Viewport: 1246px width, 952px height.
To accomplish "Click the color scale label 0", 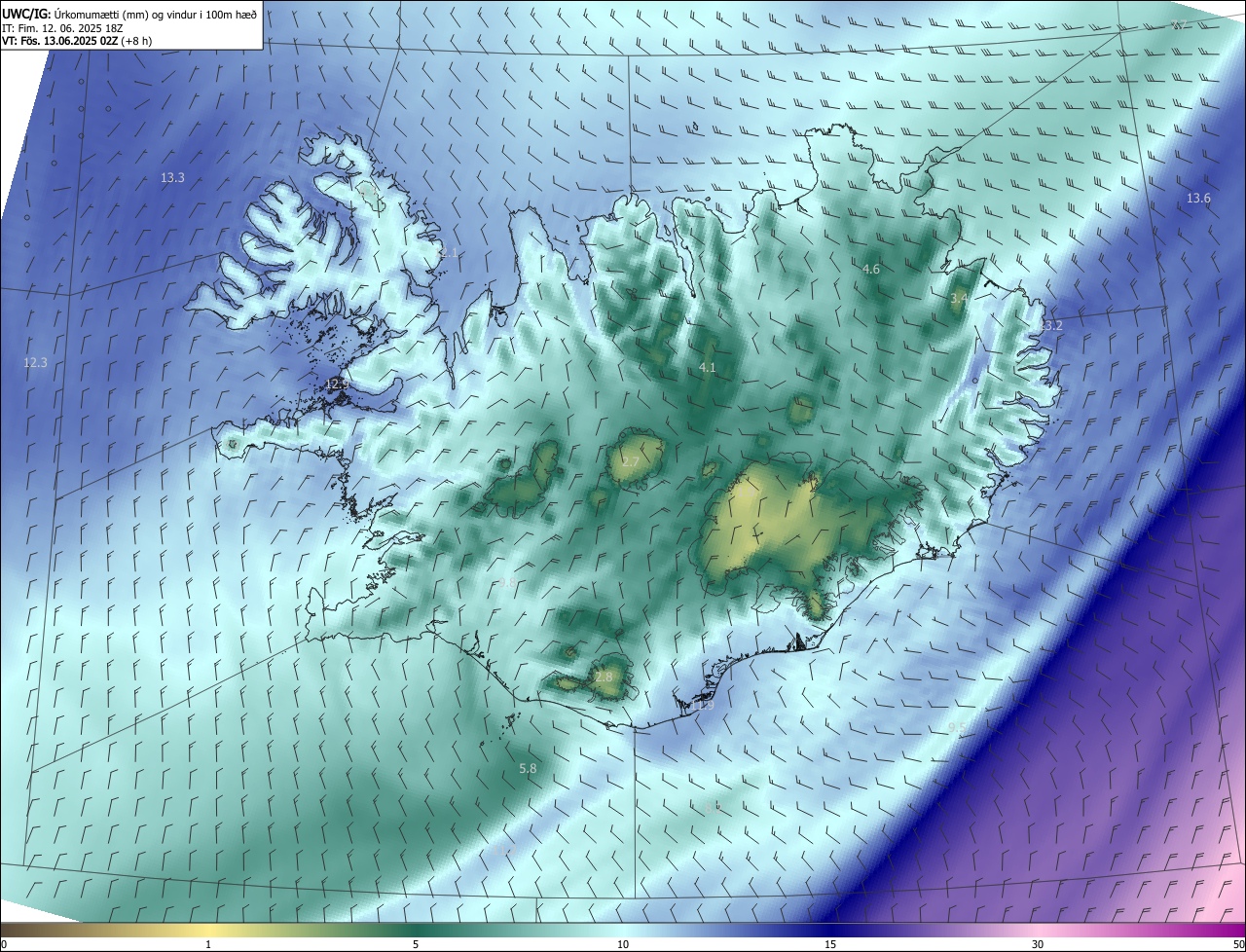I will (4, 944).
